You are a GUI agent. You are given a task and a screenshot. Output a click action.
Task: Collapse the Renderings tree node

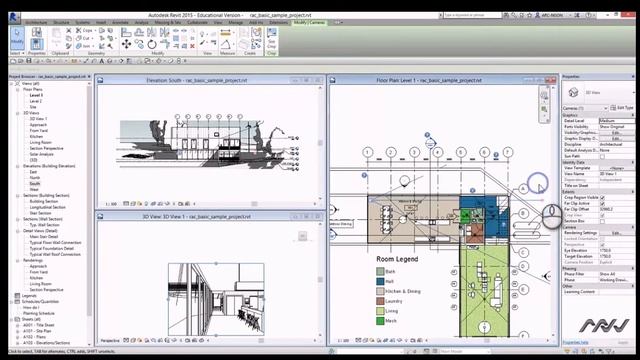(x=18, y=260)
